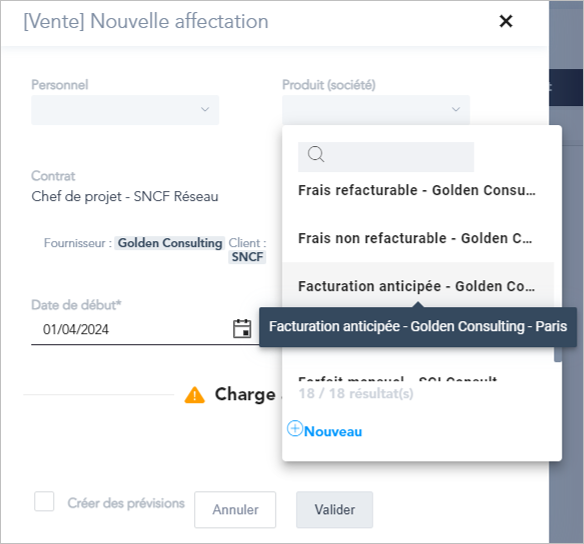This screenshot has width=584, height=544.
Task: Select the partially visible Forfait mensuel option
Action: [397, 379]
